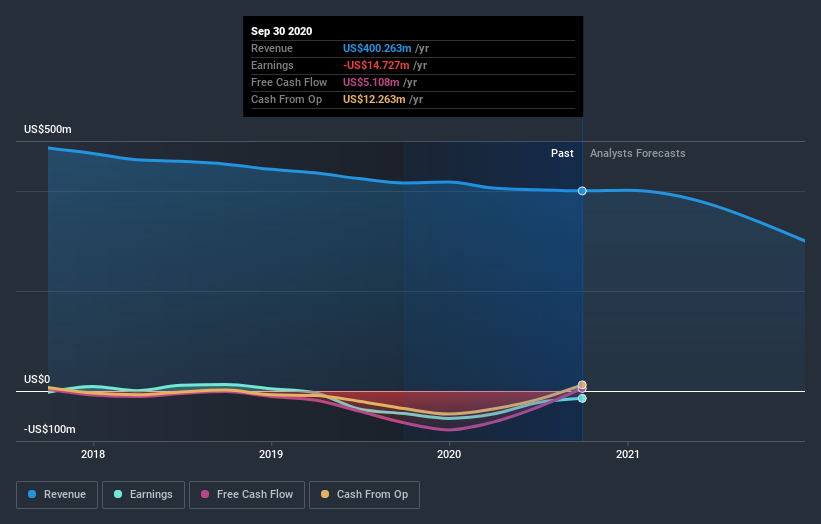This screenshot has width=821, height=524.
Task: Click the blue Revenue data point marker
Action: [x=582, y=191]
